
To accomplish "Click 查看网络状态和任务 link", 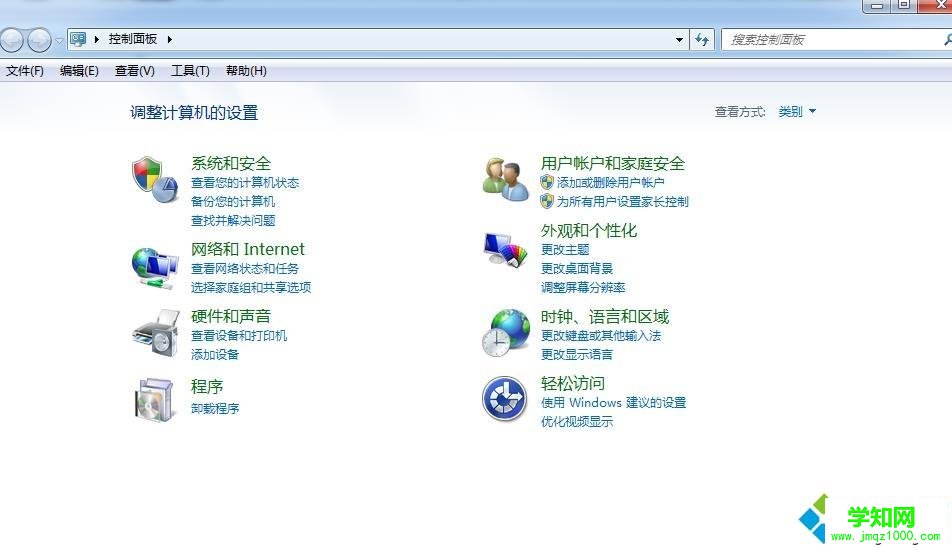I will coord(245,268).
